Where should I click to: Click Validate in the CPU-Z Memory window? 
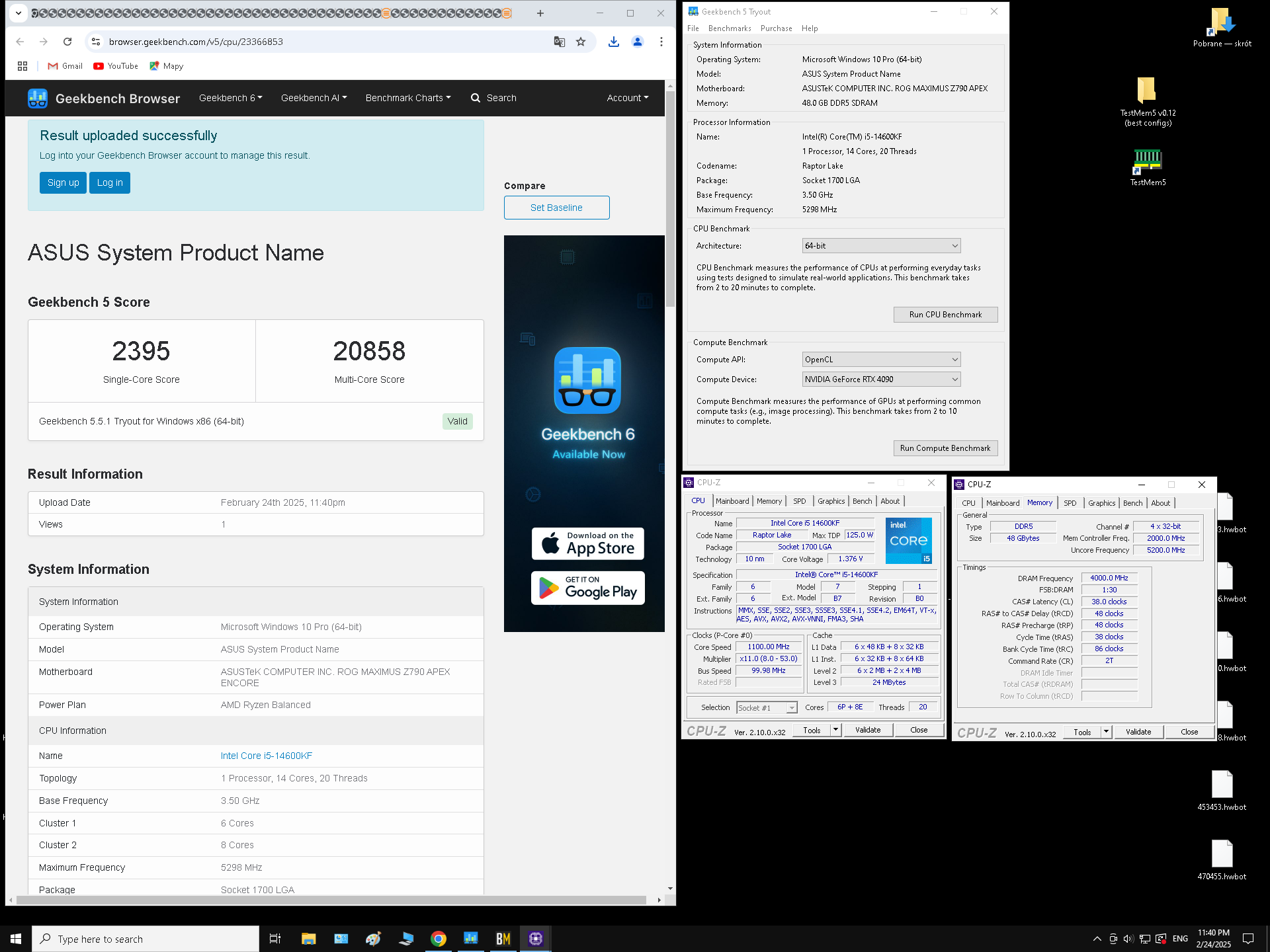pyautogui.click(x=1138, y=732)
